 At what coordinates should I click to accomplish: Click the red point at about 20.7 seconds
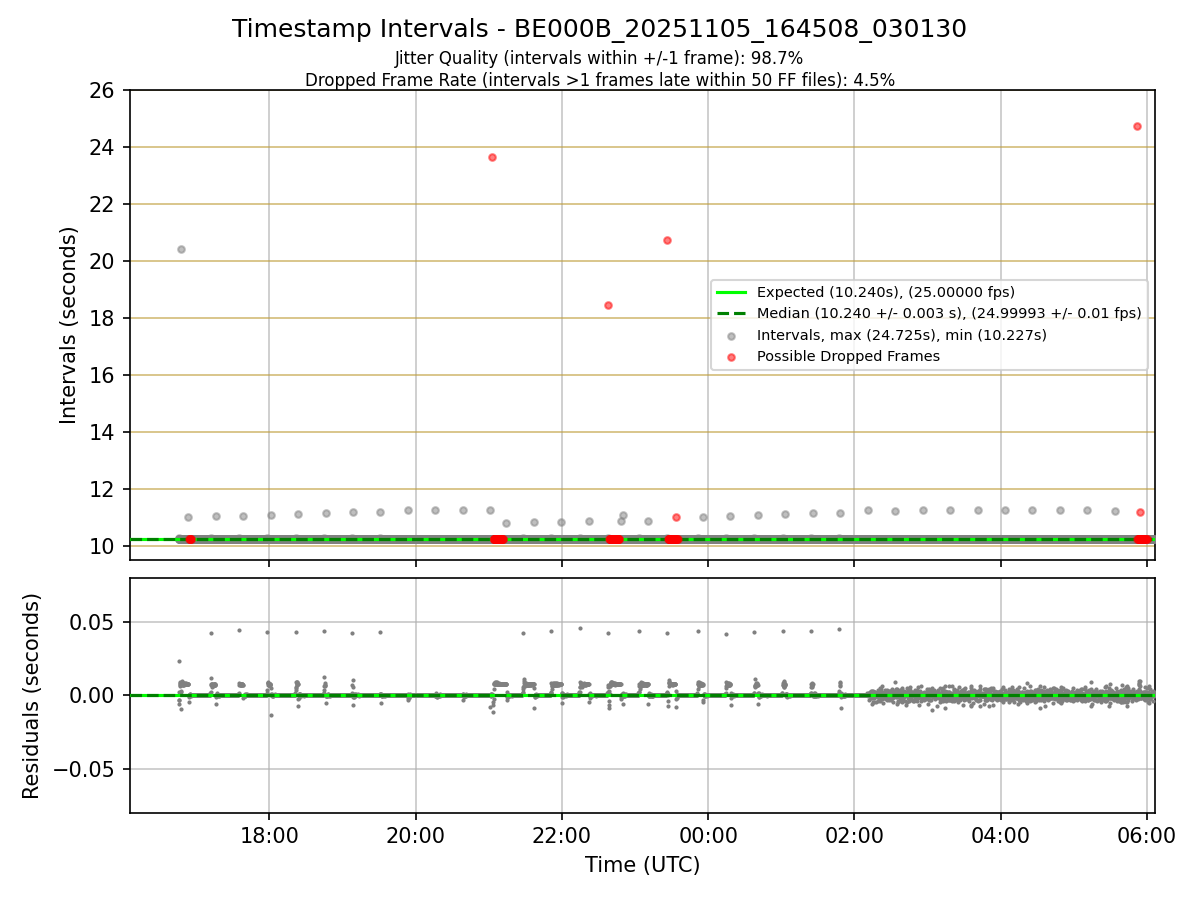667,240
